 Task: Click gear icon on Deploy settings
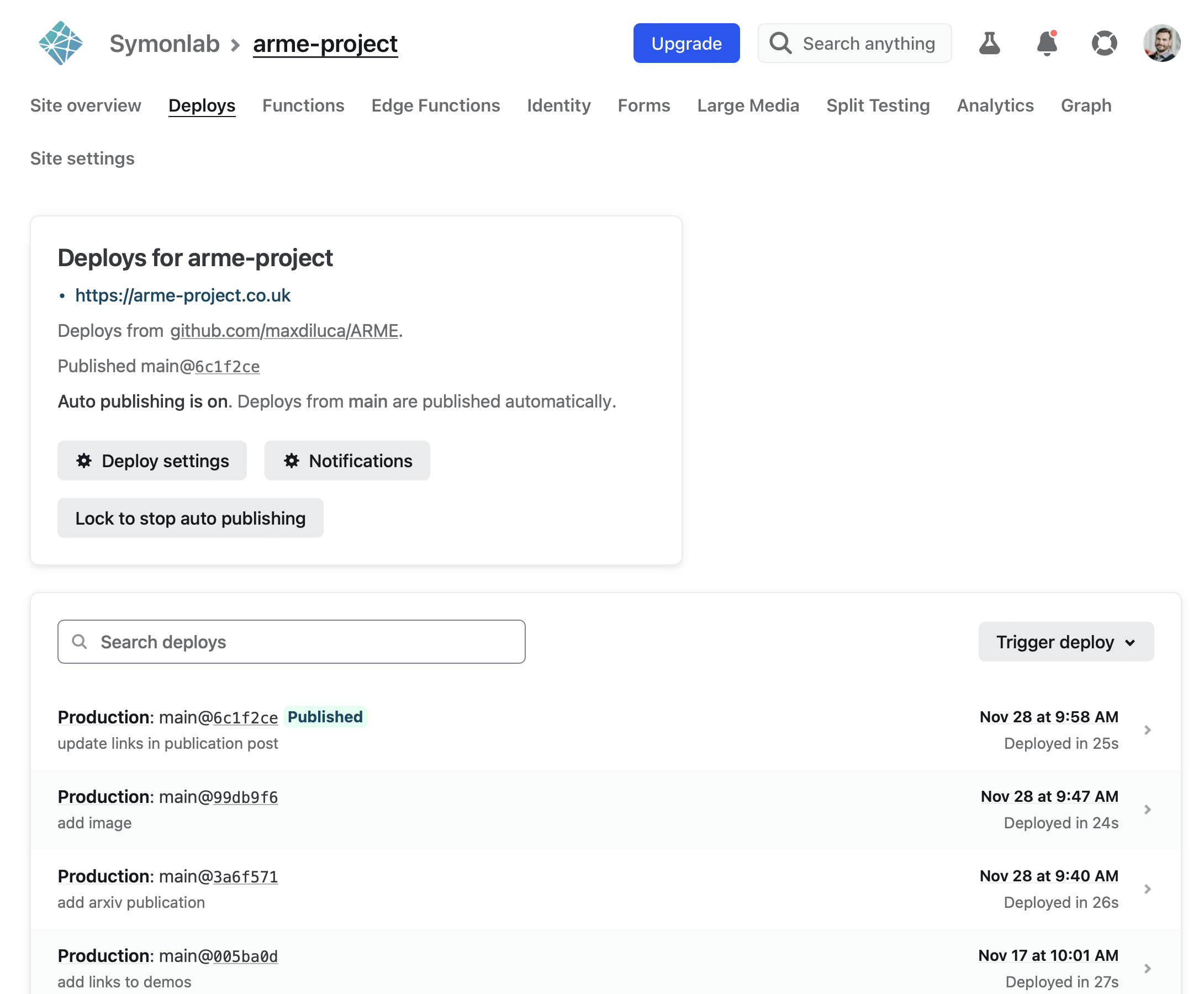click(x=84, y=461)
